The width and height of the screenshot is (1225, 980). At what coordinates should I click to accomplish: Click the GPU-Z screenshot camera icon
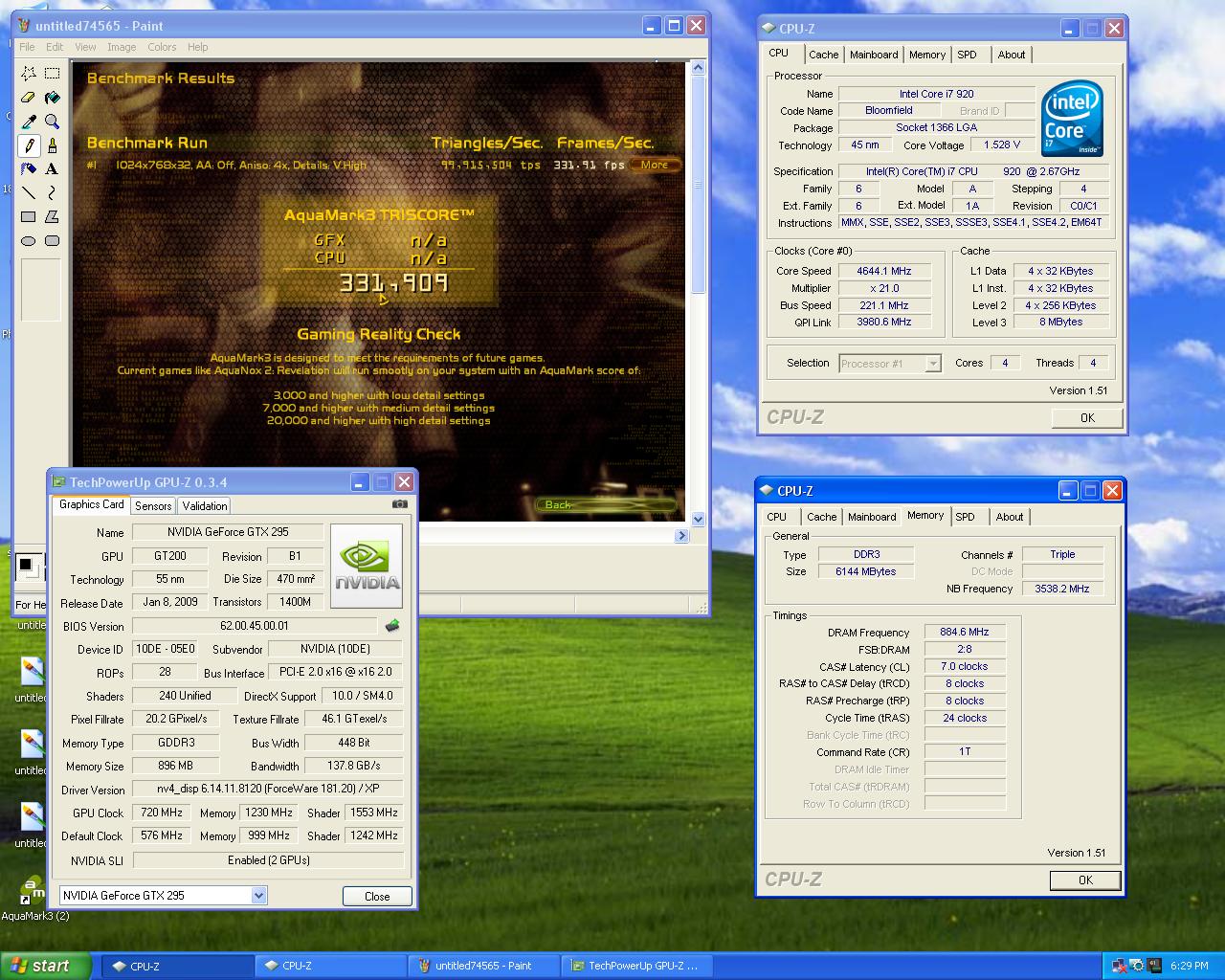pos(400,504)
